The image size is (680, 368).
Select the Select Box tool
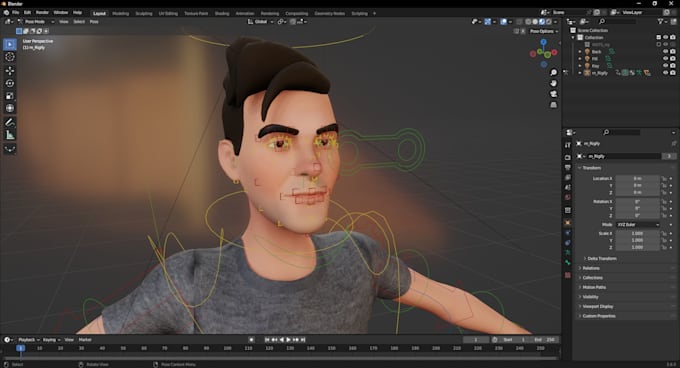[10, 44]
